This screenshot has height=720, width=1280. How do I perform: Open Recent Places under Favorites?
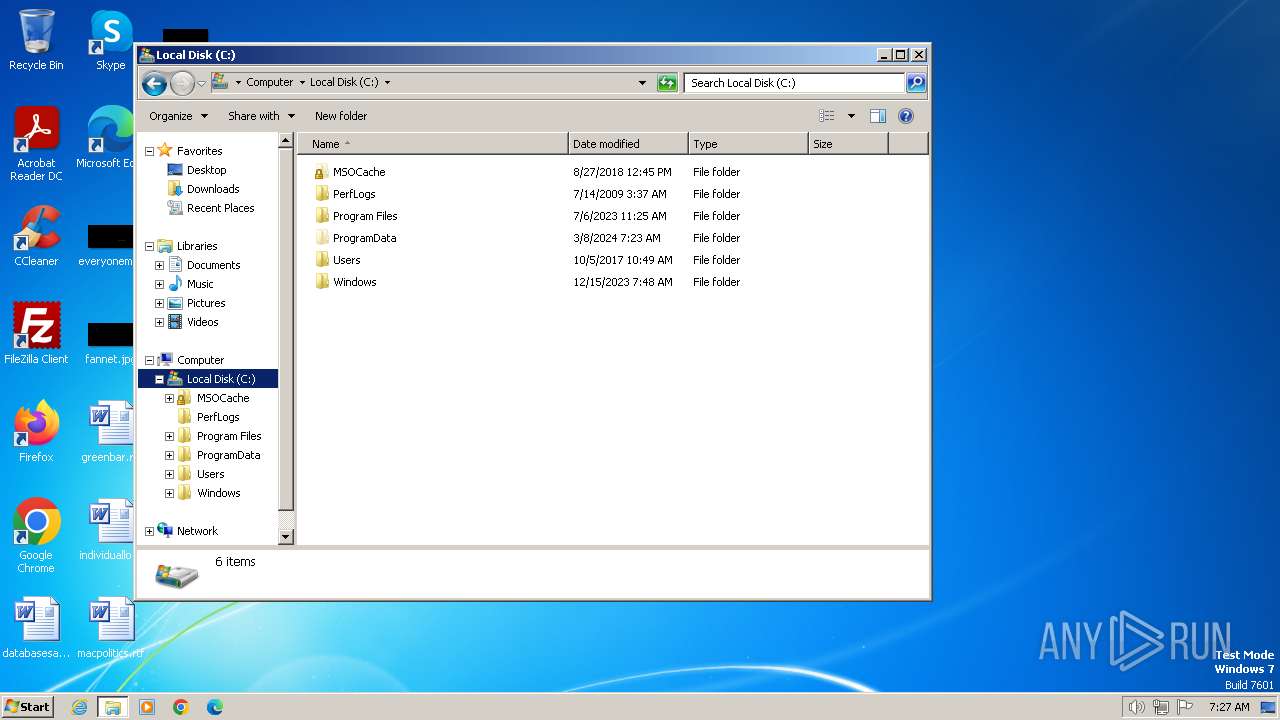click(220, 208)
